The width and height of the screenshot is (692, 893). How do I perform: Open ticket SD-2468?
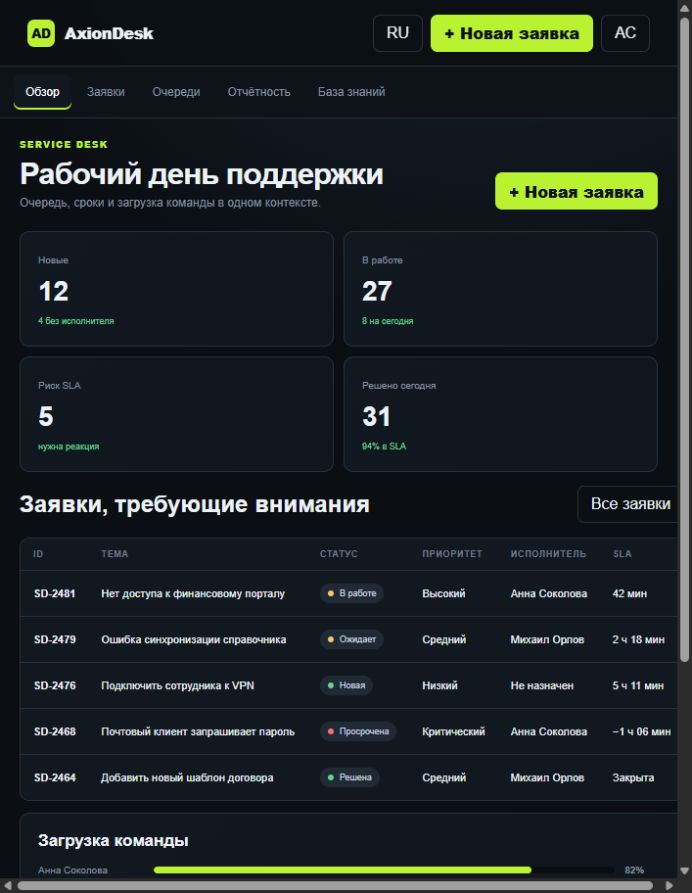pos(55,732)
